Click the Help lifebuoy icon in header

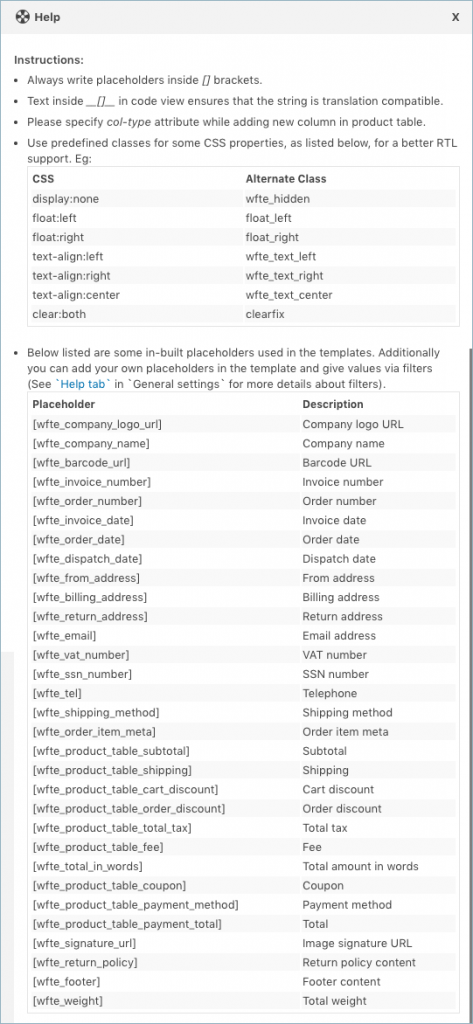pos(22,17)
